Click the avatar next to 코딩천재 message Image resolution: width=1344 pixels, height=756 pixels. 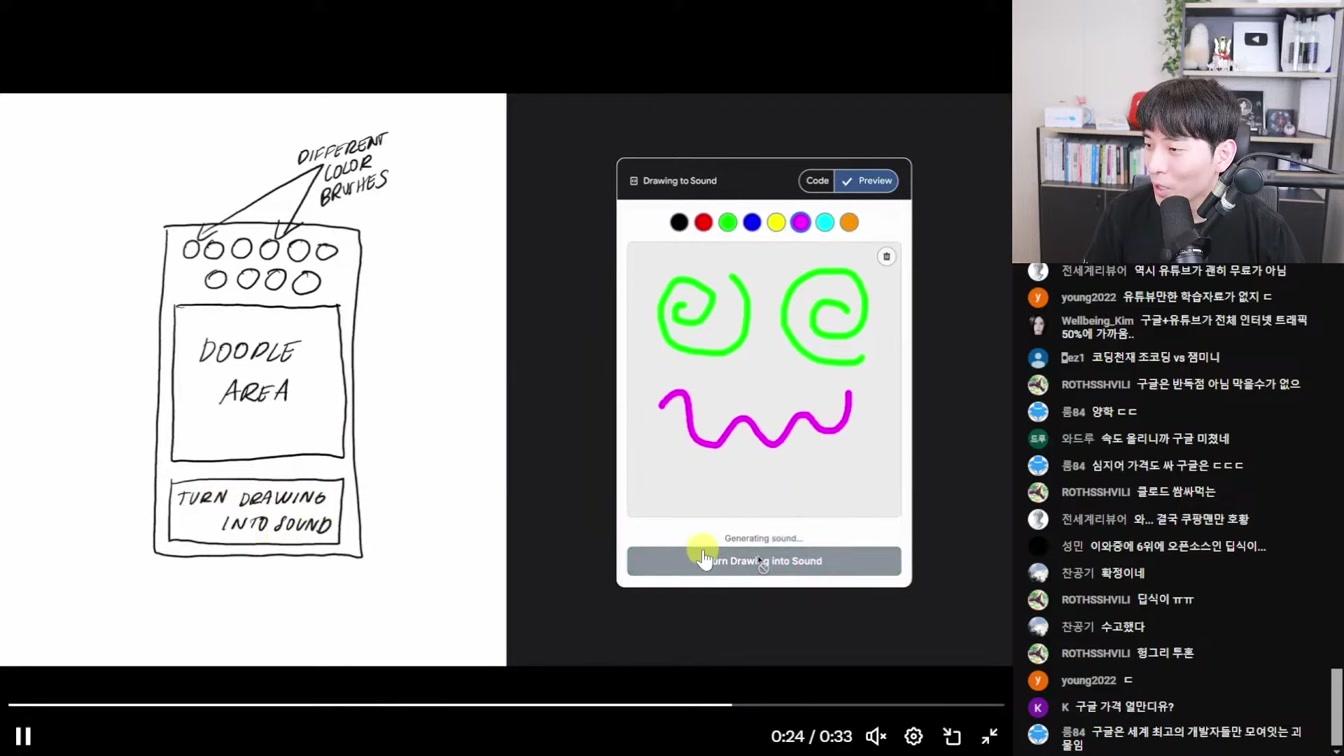1038,357
